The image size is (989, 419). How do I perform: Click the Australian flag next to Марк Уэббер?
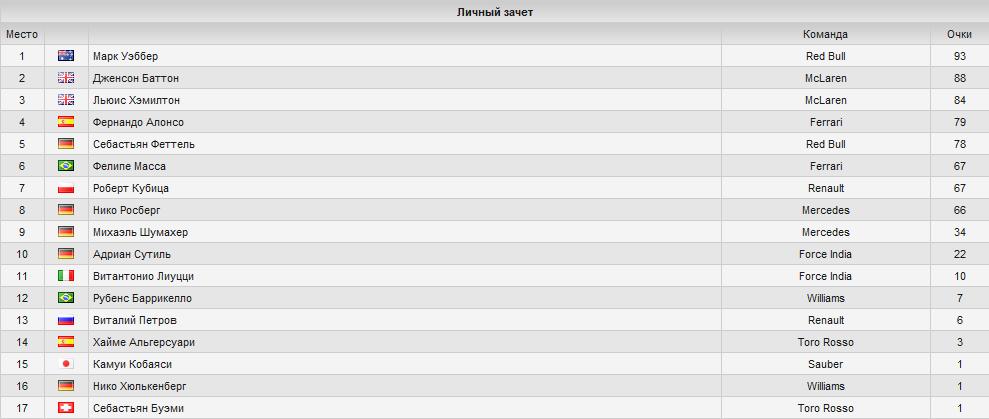(66, 56)
